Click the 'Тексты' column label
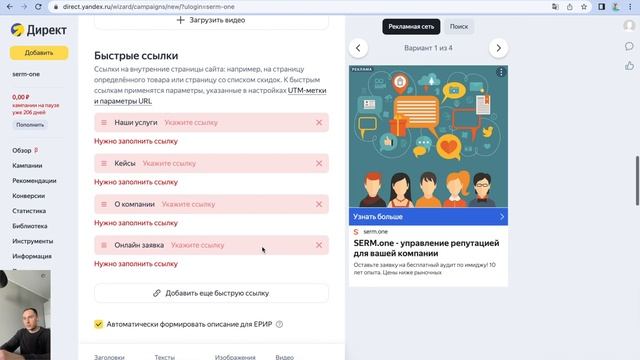The image size is (640, 360). tap(164, 357)
